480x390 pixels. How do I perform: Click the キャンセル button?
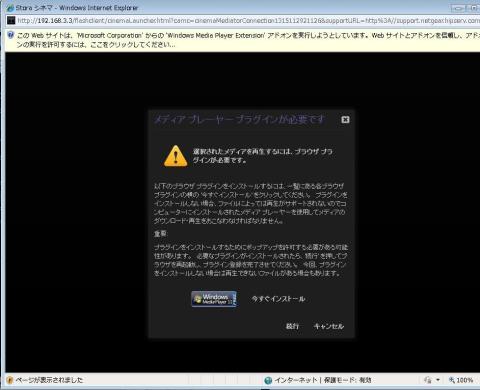(x=329, y=326)
